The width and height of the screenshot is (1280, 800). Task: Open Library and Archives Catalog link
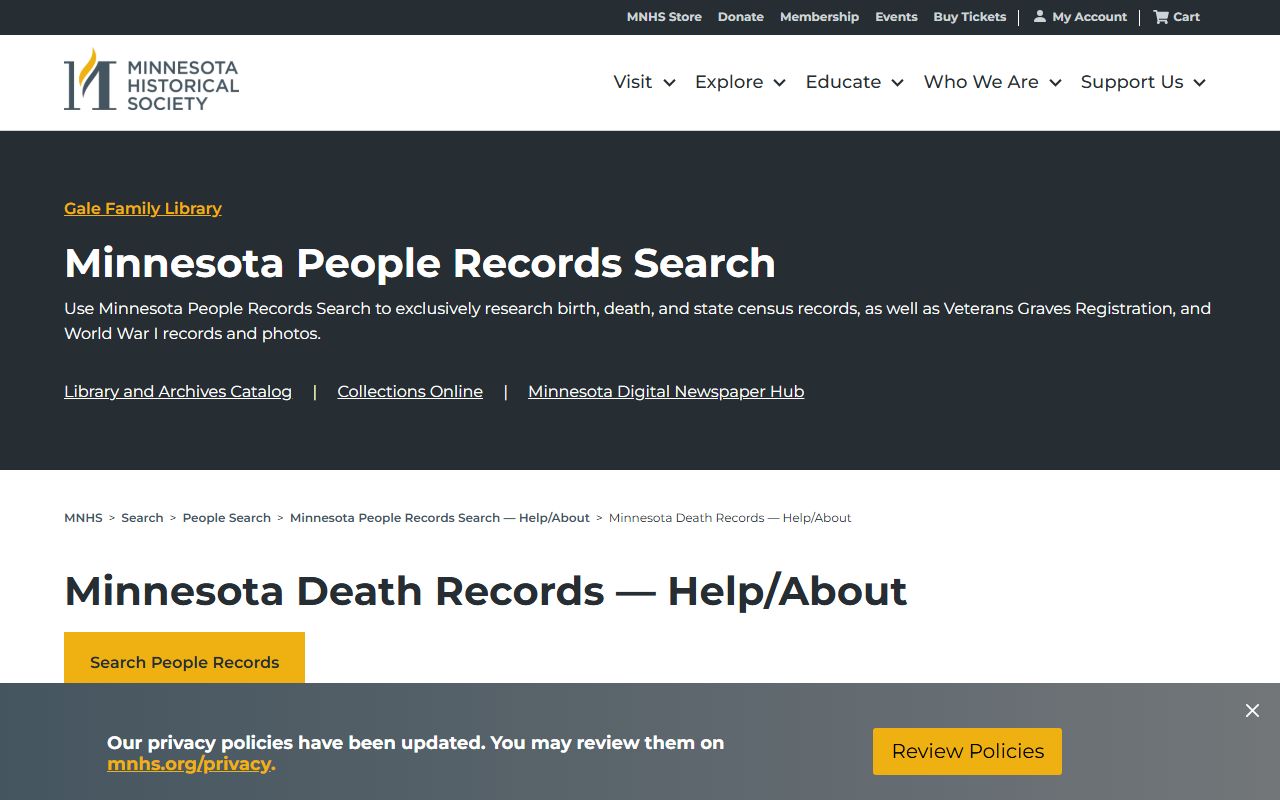(x=178, y=391)
